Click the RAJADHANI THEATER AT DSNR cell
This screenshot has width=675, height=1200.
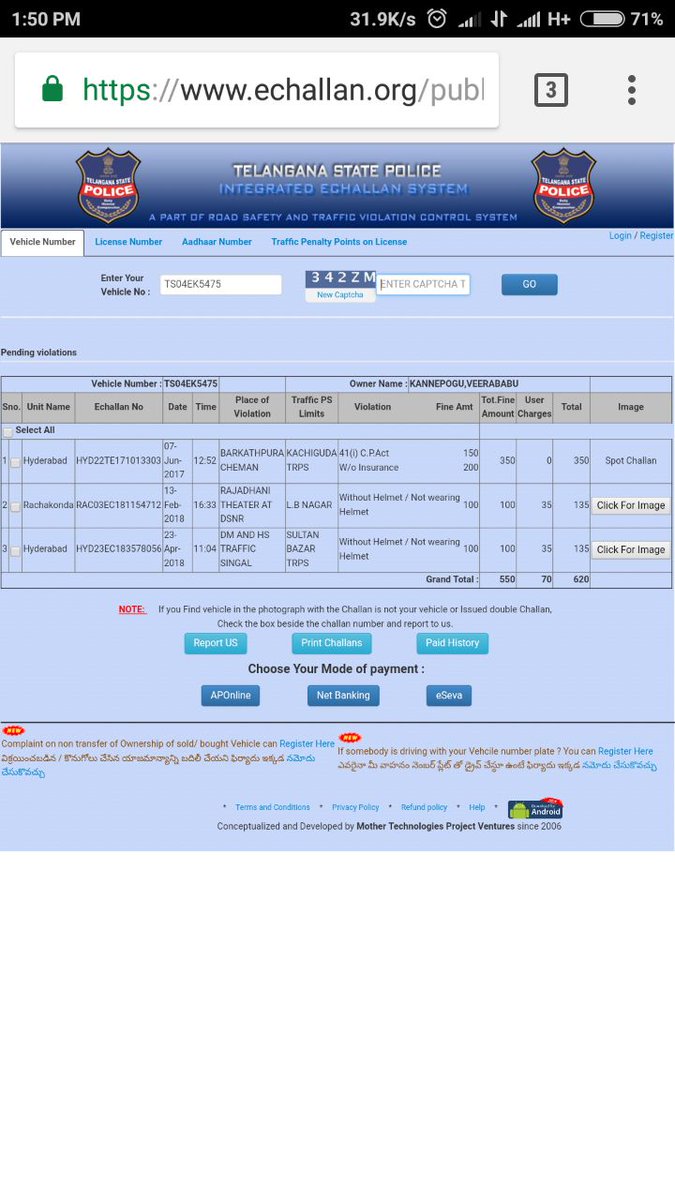click(252, 506)
